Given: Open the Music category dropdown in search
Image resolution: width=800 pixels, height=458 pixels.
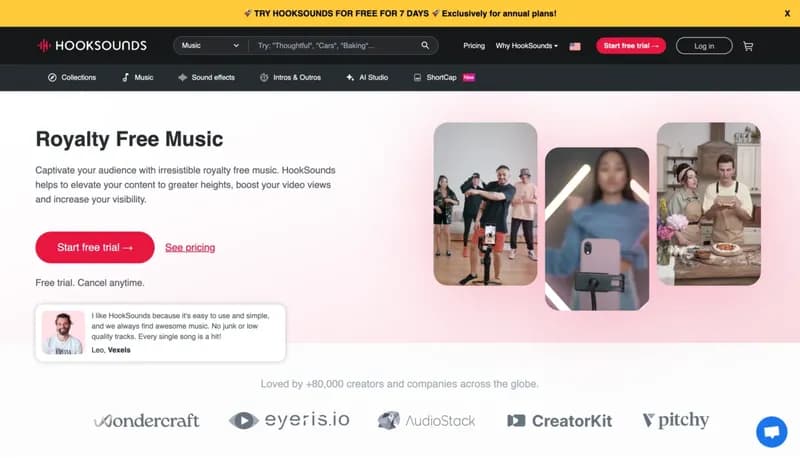Looking at the screenshot, I should coord(210,45).
